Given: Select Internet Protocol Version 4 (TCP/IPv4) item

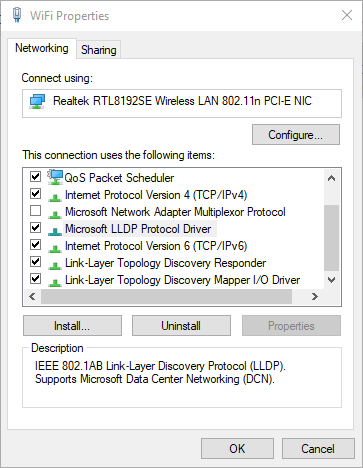Looking at the screenshot, I should 156,195.
